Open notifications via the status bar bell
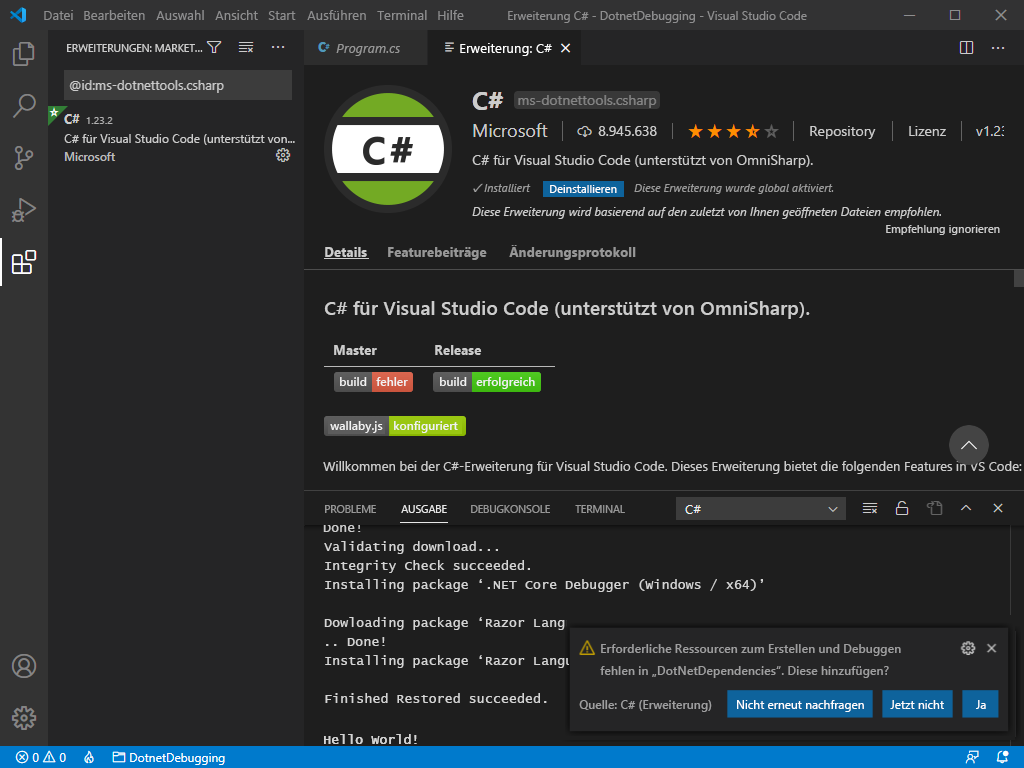Screen dimensions: 1024x768 click(x=1002, y=757)
